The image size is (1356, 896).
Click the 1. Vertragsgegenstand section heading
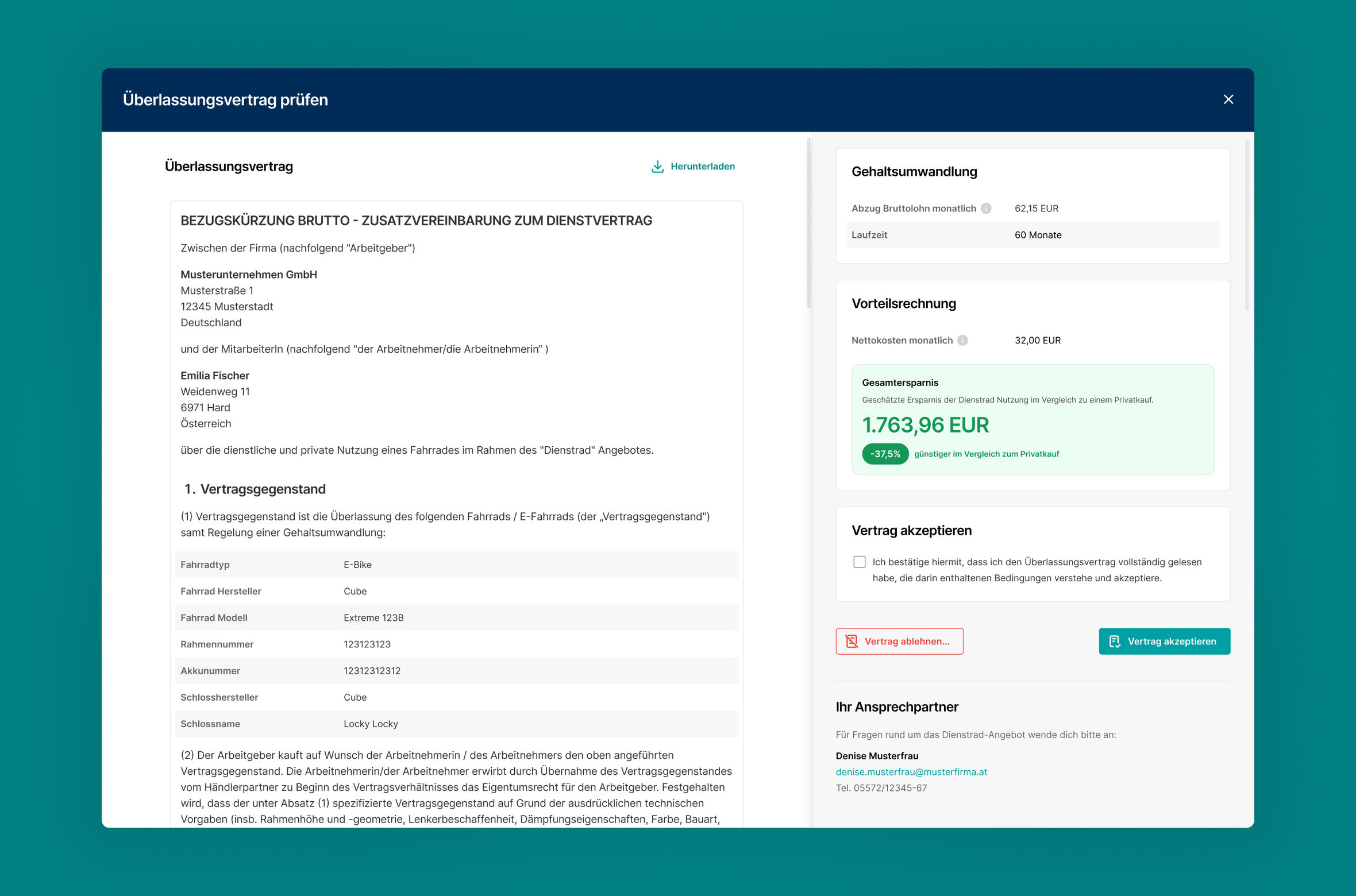point(255,489)
